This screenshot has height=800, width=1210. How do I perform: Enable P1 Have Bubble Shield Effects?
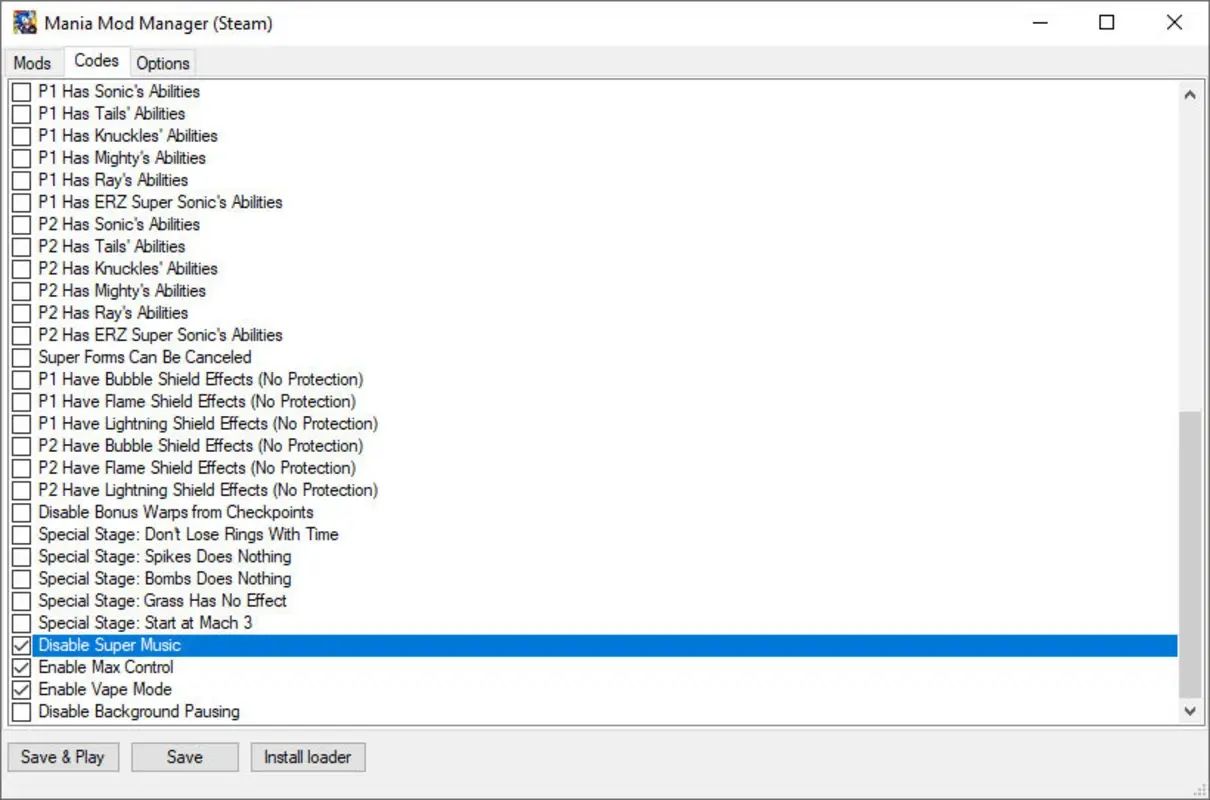(21, 379)
